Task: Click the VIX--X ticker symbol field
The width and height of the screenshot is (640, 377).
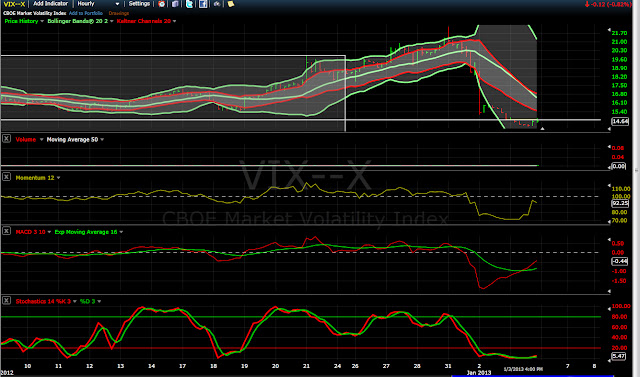Action: [x=14, y=4]
